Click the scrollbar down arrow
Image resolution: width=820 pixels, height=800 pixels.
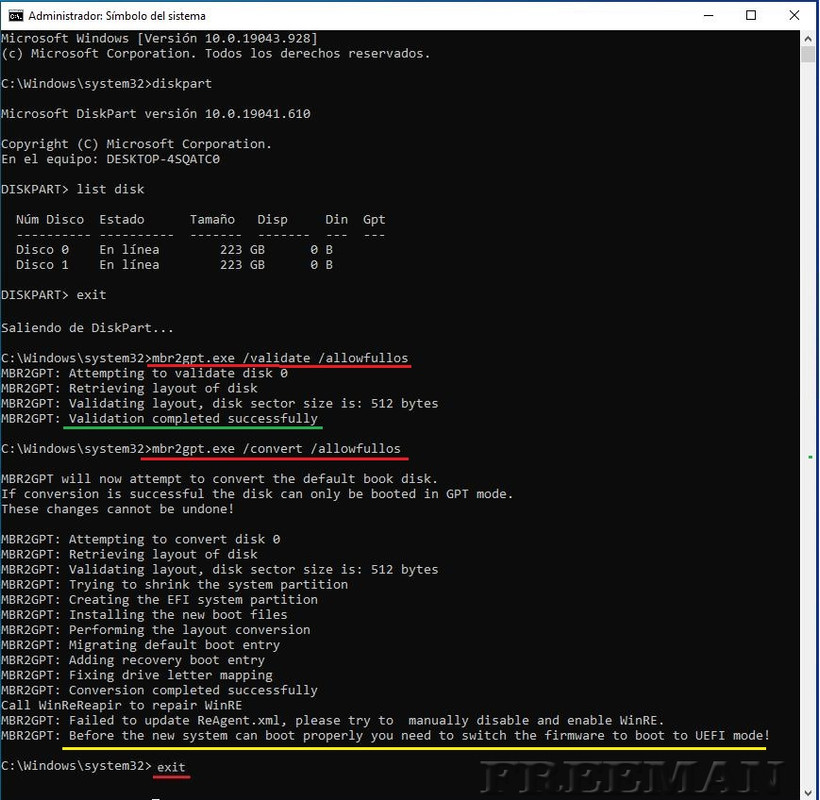[808, 792]
